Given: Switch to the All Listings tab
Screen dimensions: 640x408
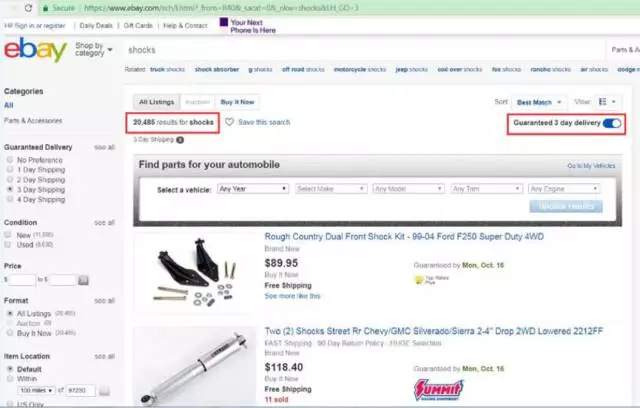Looking at the screenshot, I should [157, 102].
